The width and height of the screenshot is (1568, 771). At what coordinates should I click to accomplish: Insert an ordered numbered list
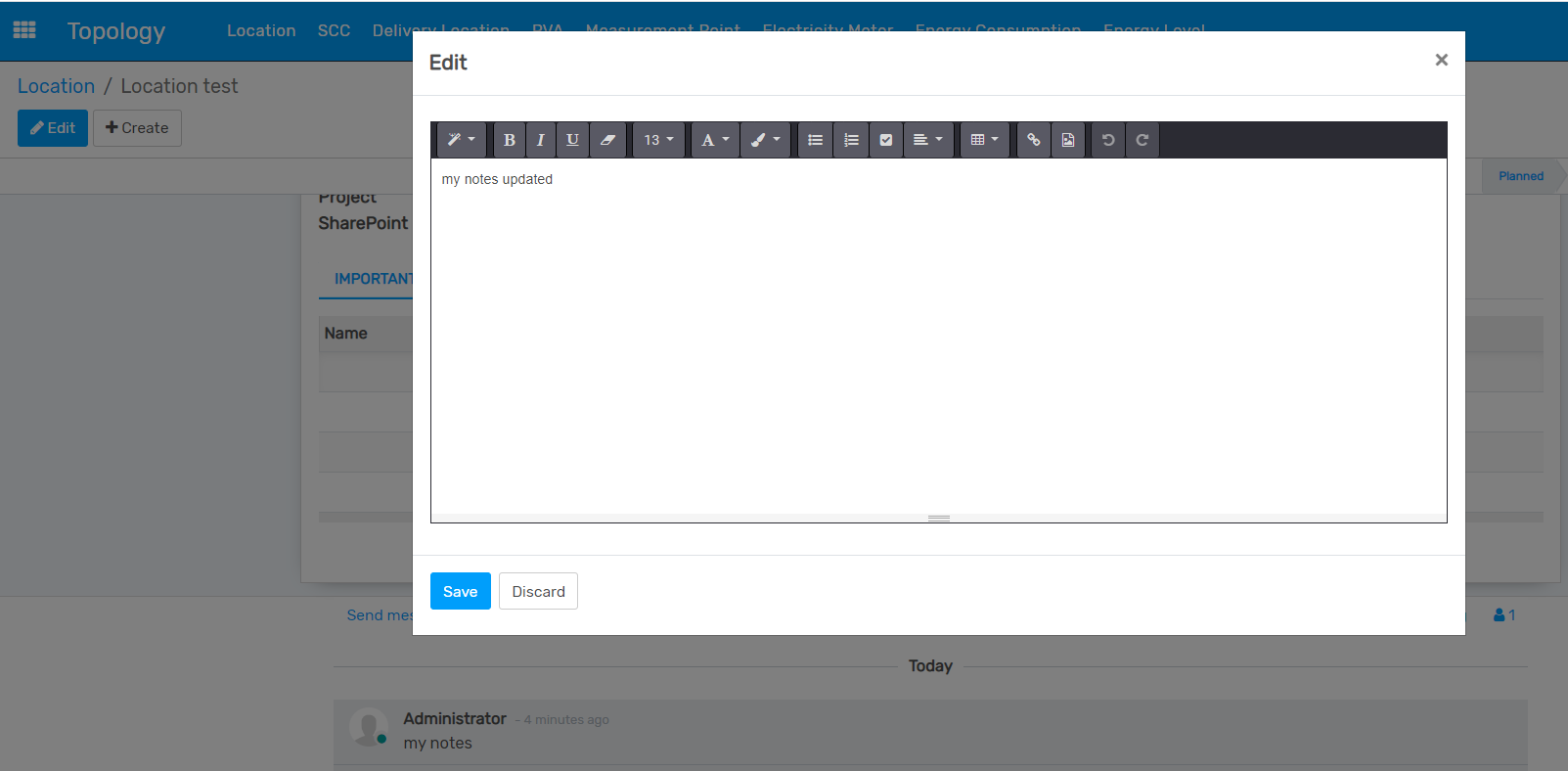click(x=851, y=140)
